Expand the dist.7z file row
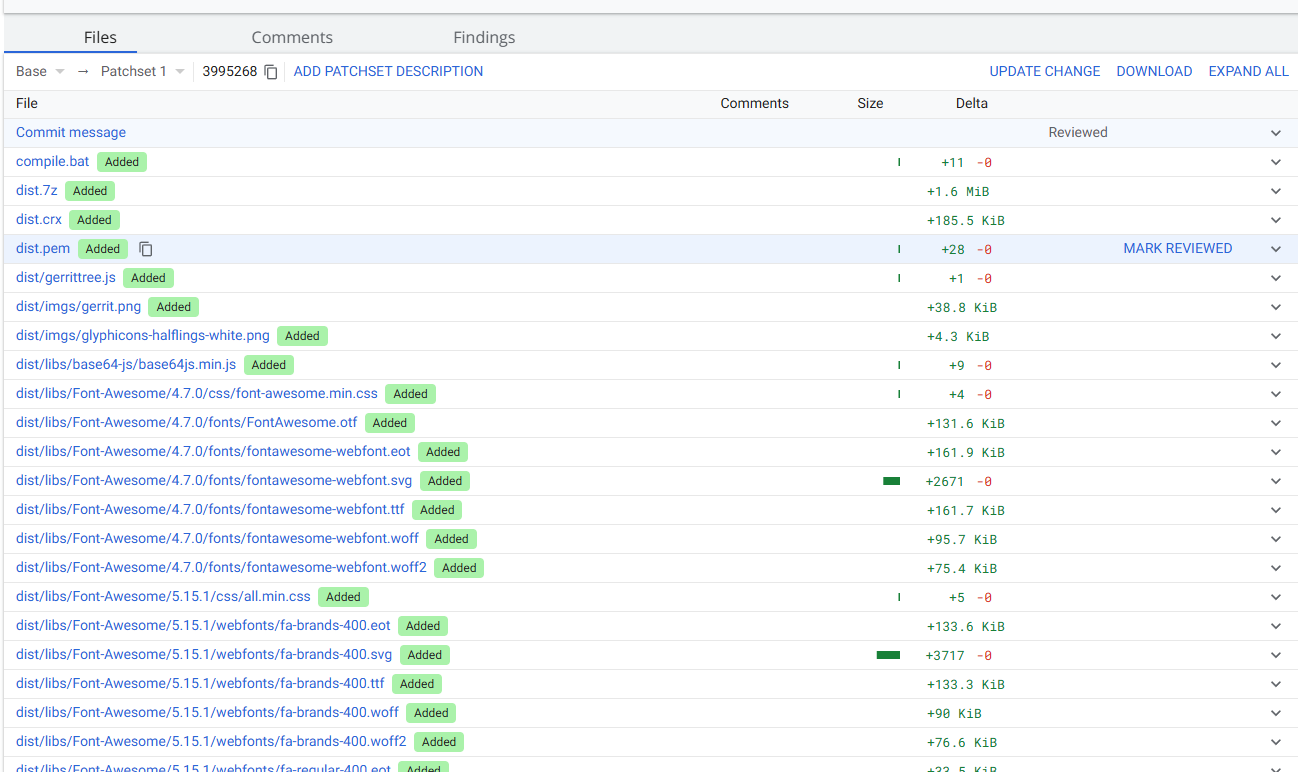Screen dimensions: 1298x772 coord(1275,191)
